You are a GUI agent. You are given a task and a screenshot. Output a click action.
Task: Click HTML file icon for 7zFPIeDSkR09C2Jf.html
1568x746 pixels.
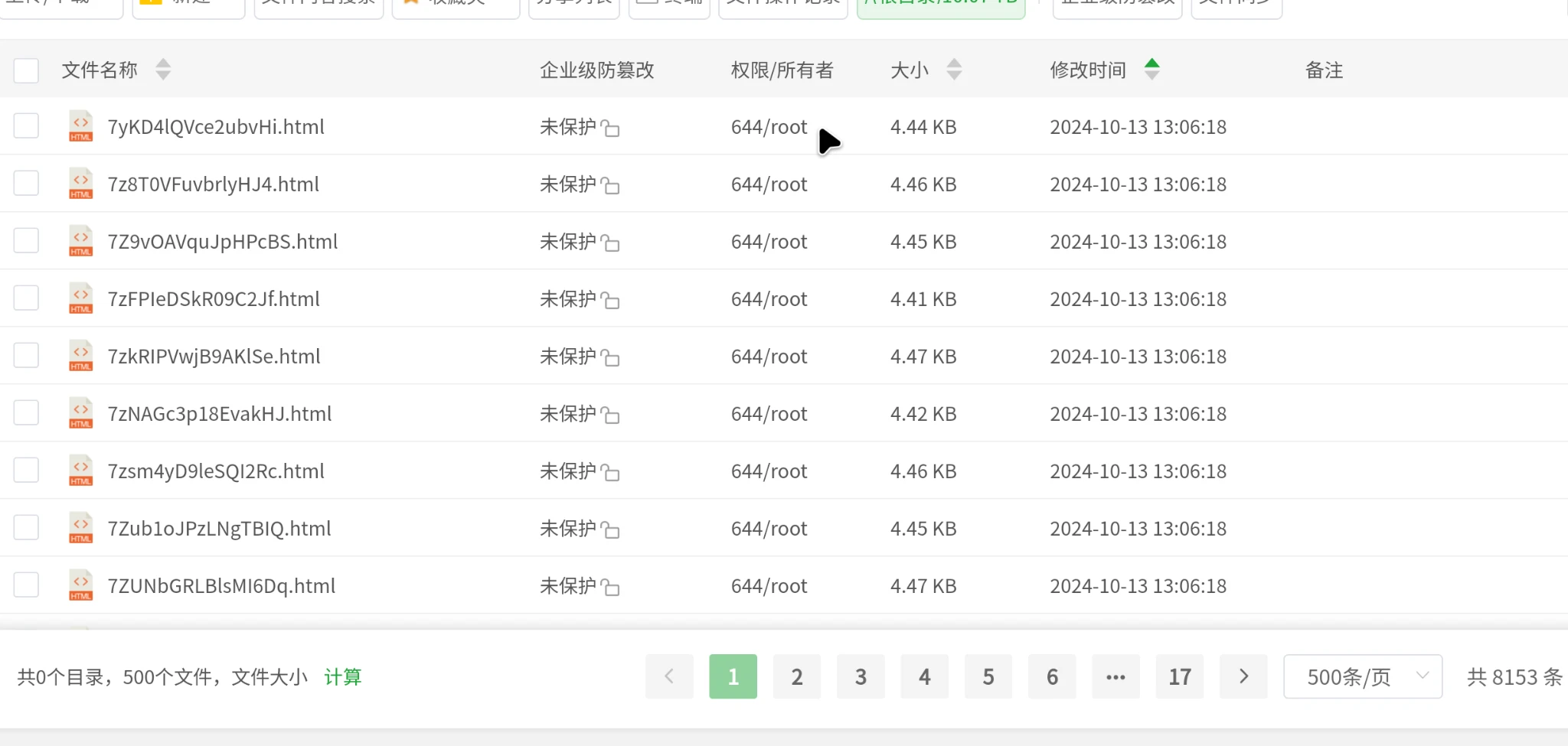point(80,298)
